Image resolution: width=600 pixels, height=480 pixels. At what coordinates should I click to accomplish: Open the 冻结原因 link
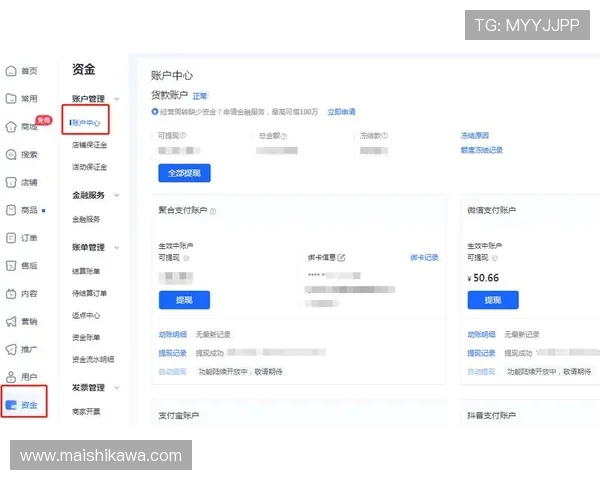[475, 136]
